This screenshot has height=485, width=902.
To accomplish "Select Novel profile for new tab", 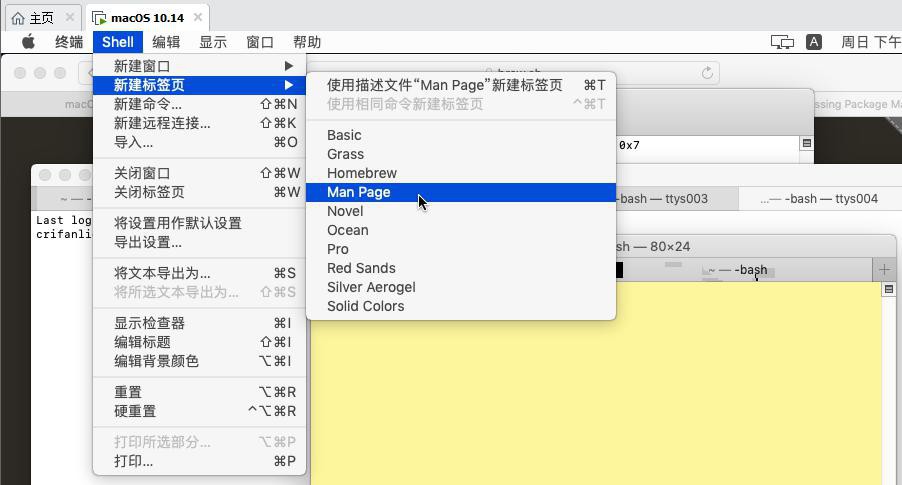I will click(461, 211).
